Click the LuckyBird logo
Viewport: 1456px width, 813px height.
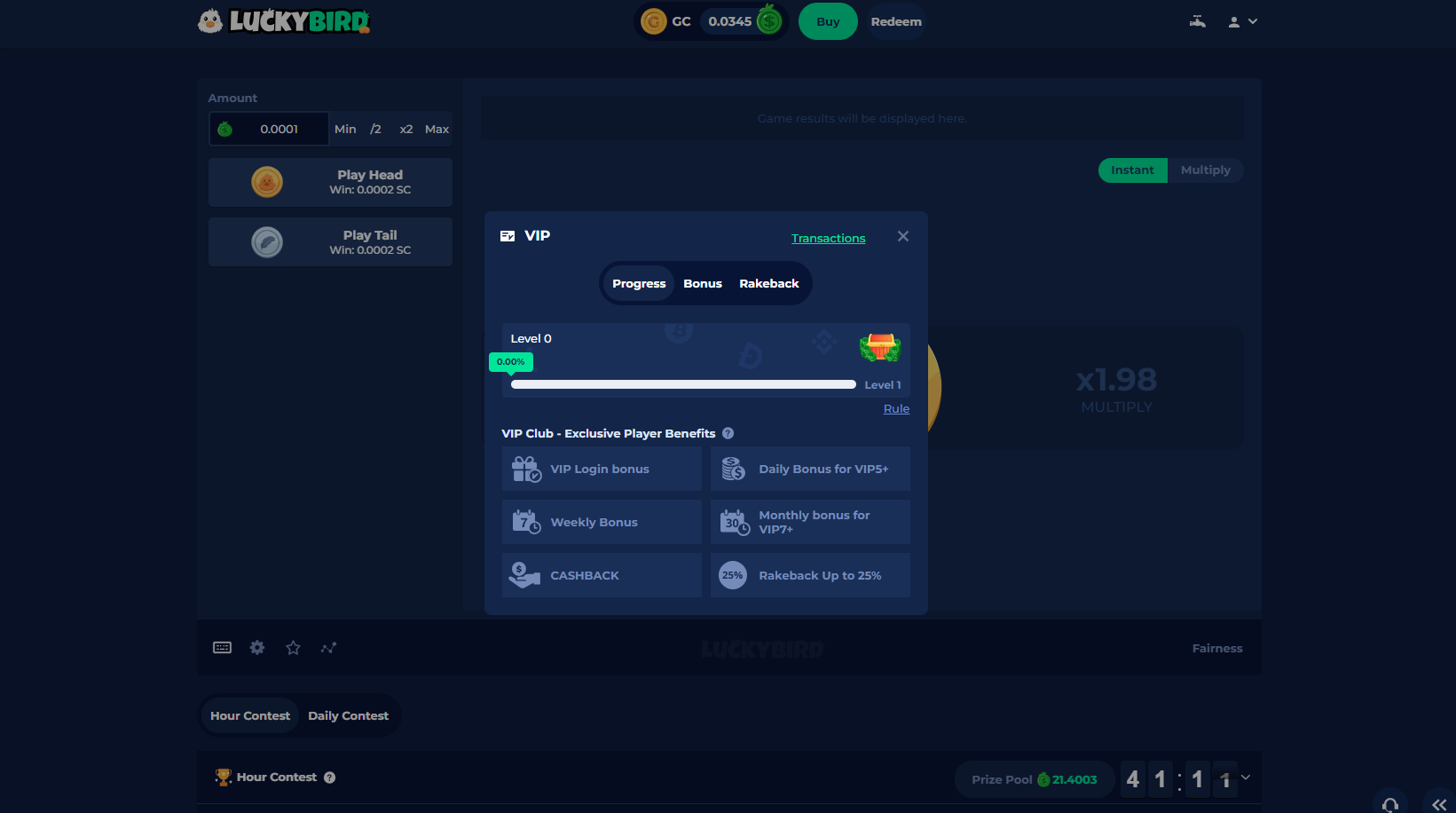pyautogui.click(x=283, y=20)
